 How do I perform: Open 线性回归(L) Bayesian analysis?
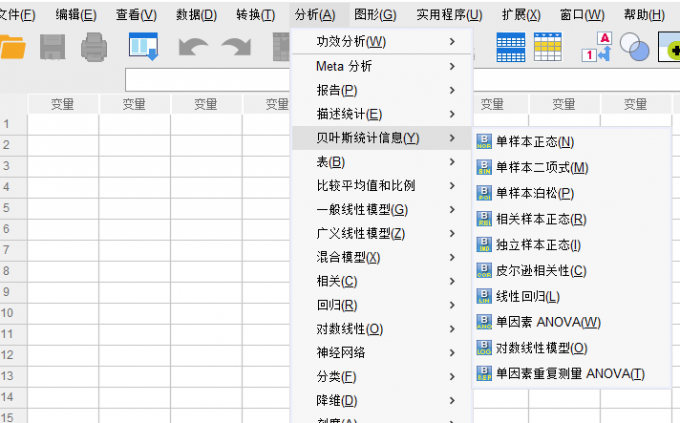click(x=571, y=296)
